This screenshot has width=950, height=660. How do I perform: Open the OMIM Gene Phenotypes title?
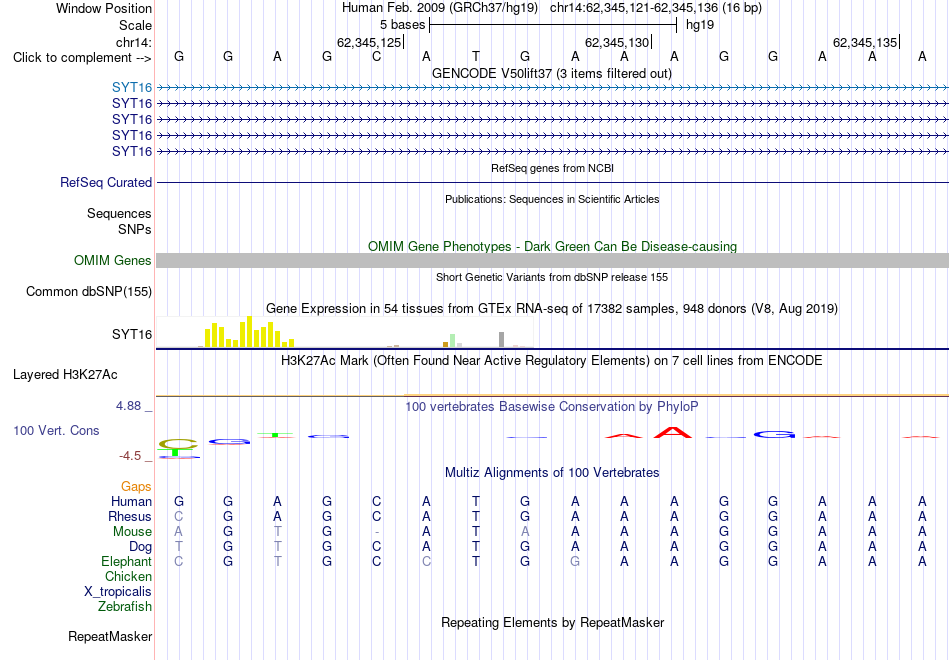click(552, 246)
